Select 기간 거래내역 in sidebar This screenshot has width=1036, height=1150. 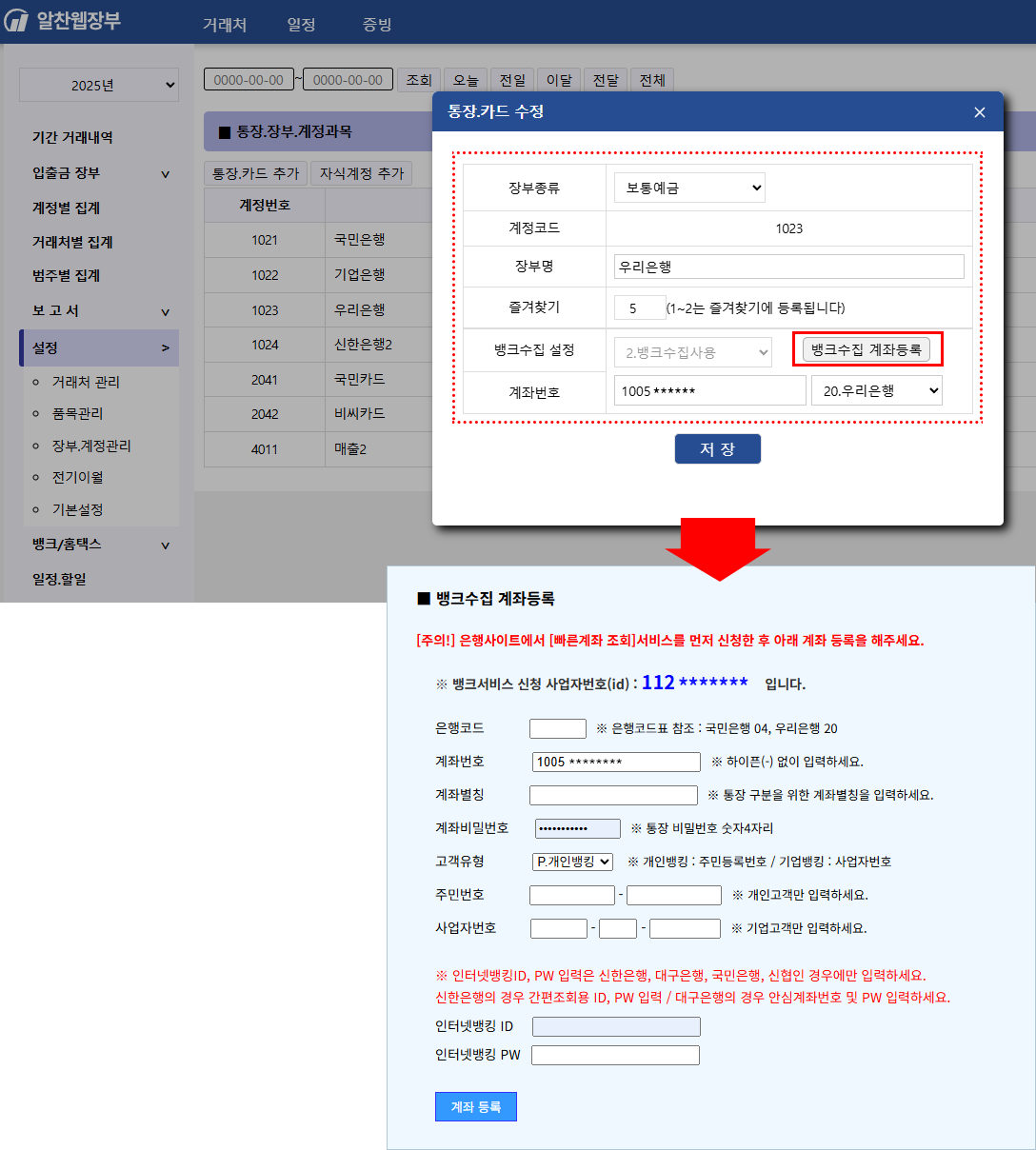click(x=72, y=137)
